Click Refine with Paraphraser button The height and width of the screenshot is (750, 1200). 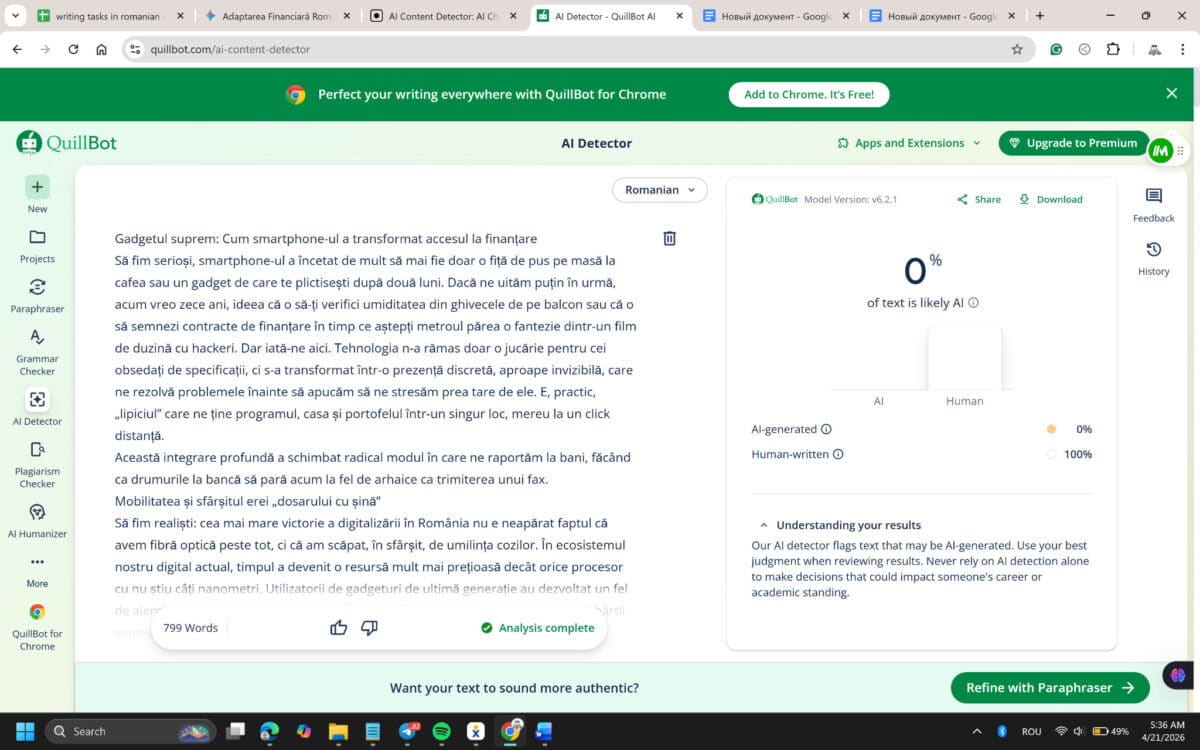pyautogui.click(x=1050, y=687)
